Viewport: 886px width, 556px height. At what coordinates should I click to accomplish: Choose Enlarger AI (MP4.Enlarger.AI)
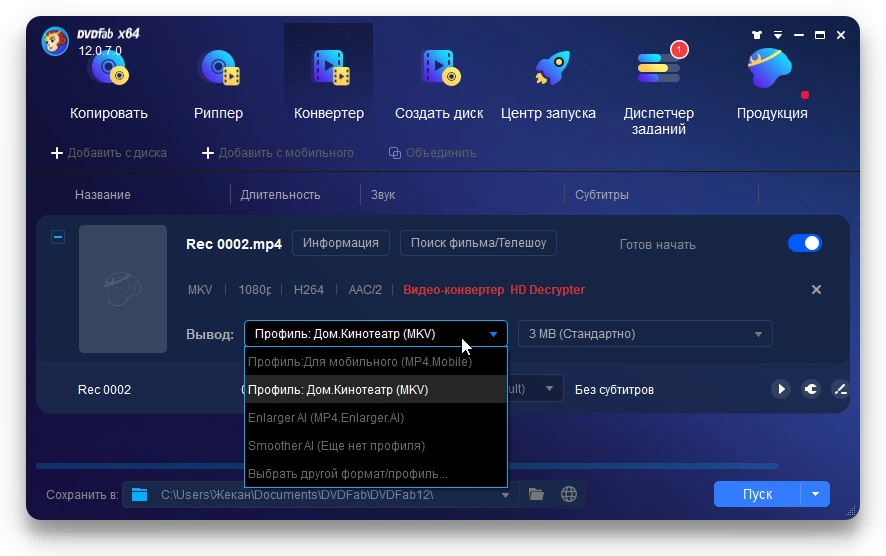coord(376,418)
